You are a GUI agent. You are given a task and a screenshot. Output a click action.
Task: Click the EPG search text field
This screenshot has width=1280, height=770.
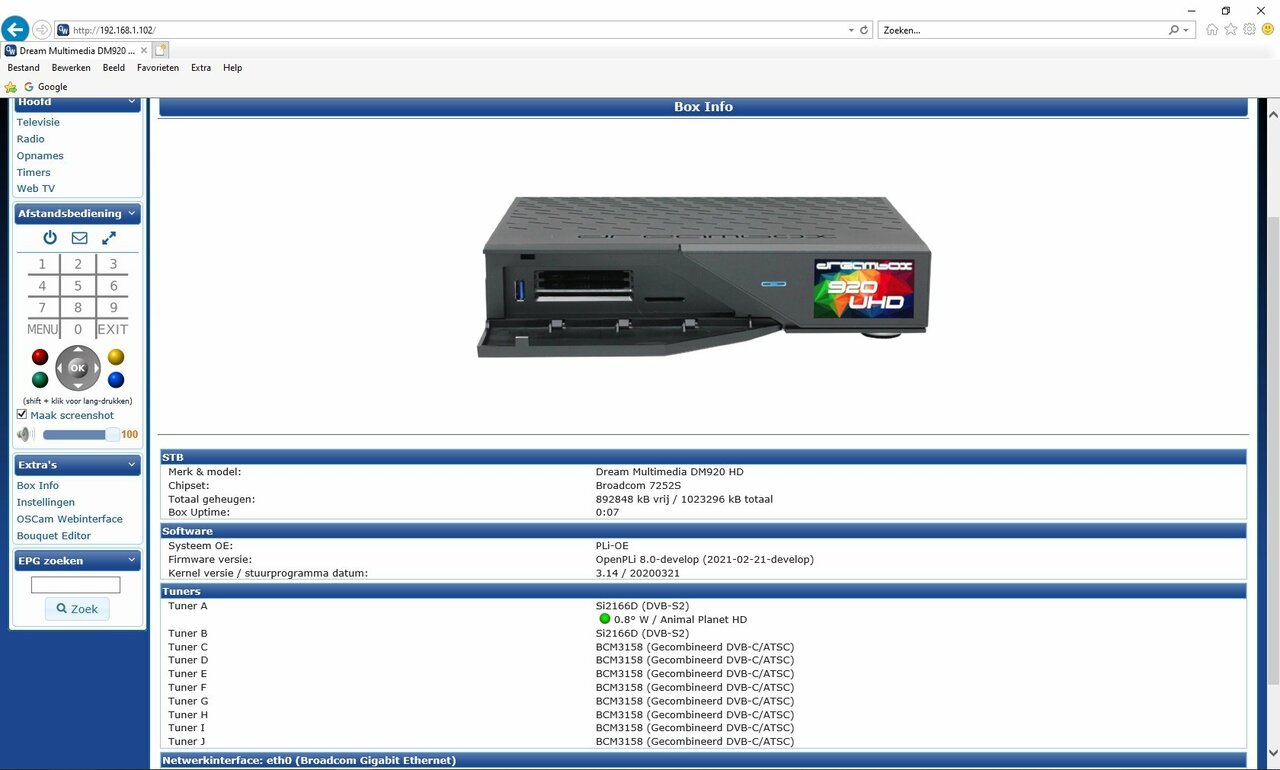click(x=75, y=585)
